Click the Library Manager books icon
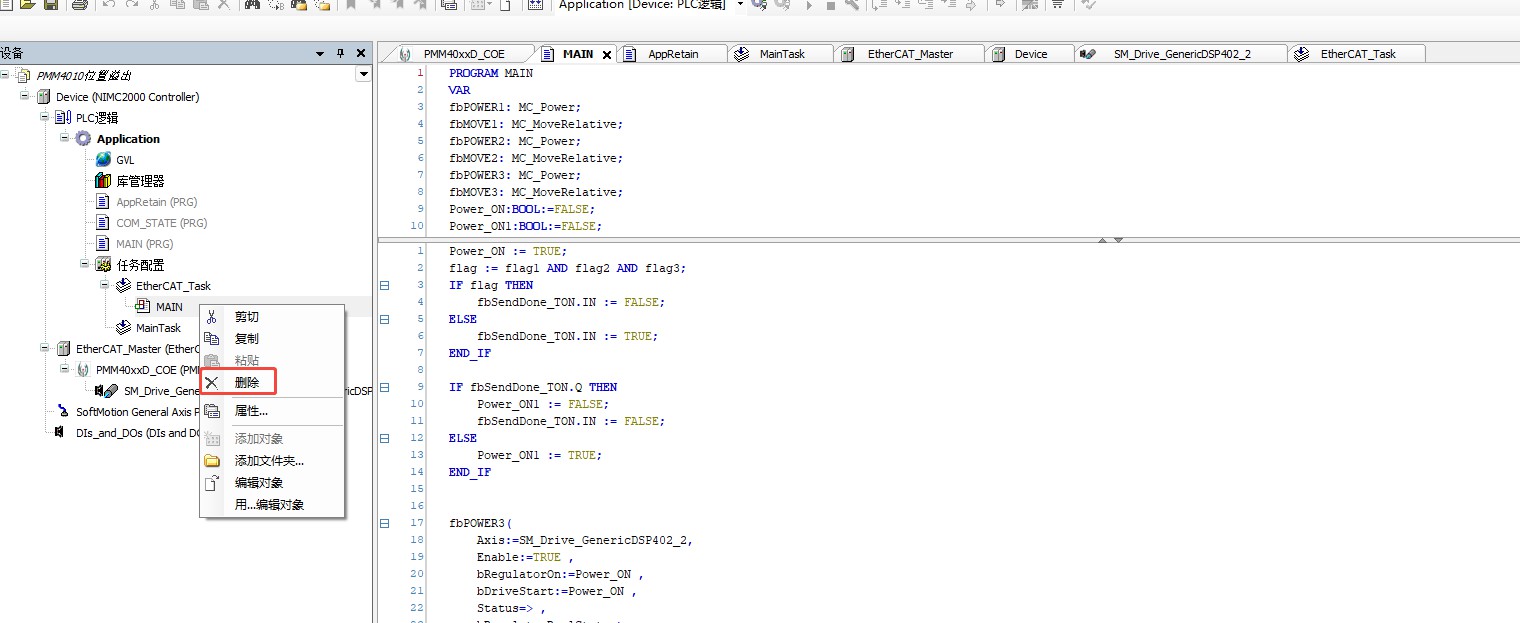The width and height of the screenshot is (1520, 623). click(x=103, y=181)
